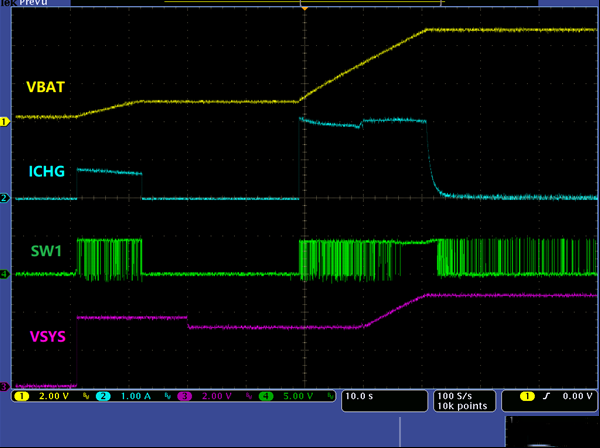The height and width of the screenshot is (448, 600).
Task: Click the magenta channel 3 ground marker
Action: [5, 386]
